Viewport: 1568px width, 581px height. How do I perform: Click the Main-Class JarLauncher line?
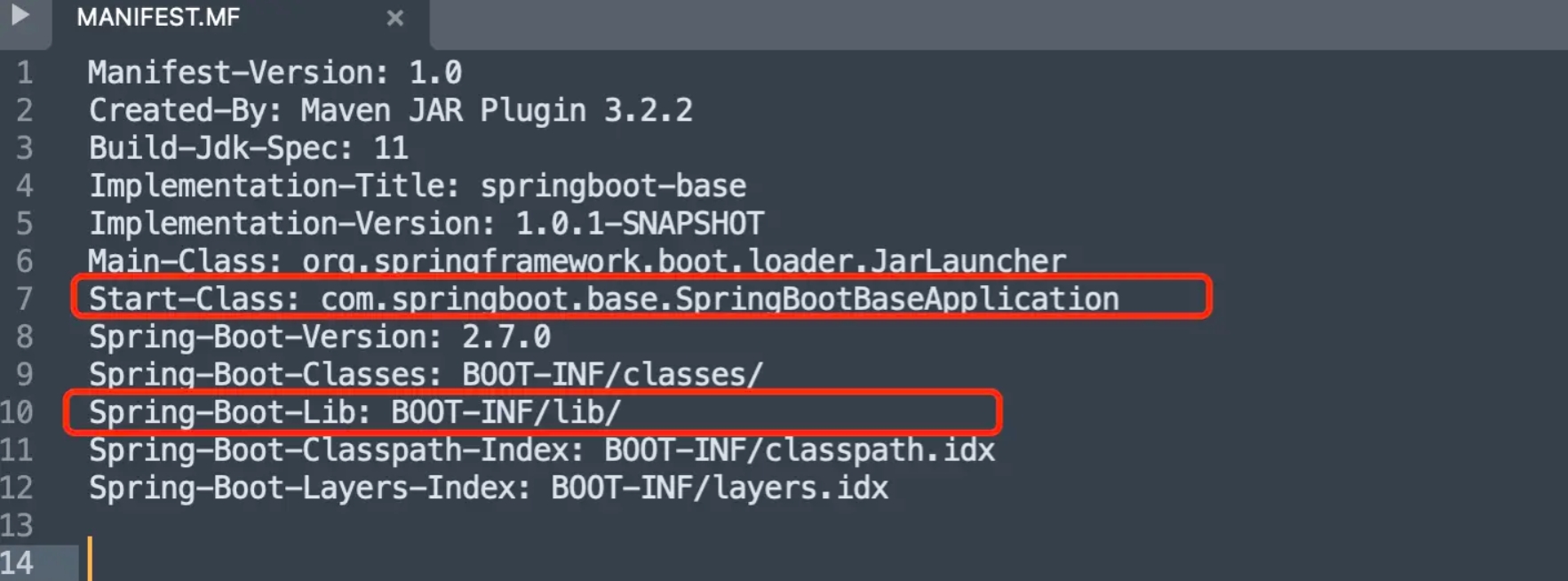[577, 261]
